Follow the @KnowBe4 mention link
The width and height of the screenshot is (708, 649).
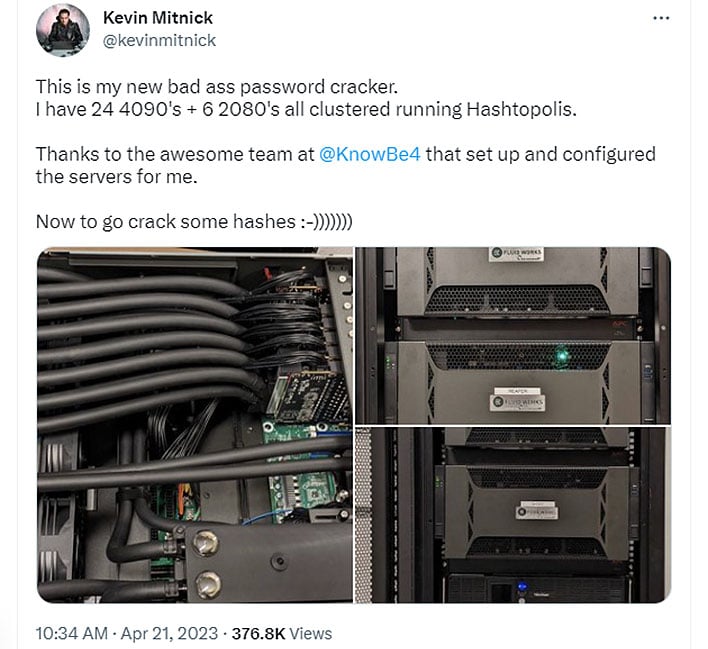[x=369, y=154]
